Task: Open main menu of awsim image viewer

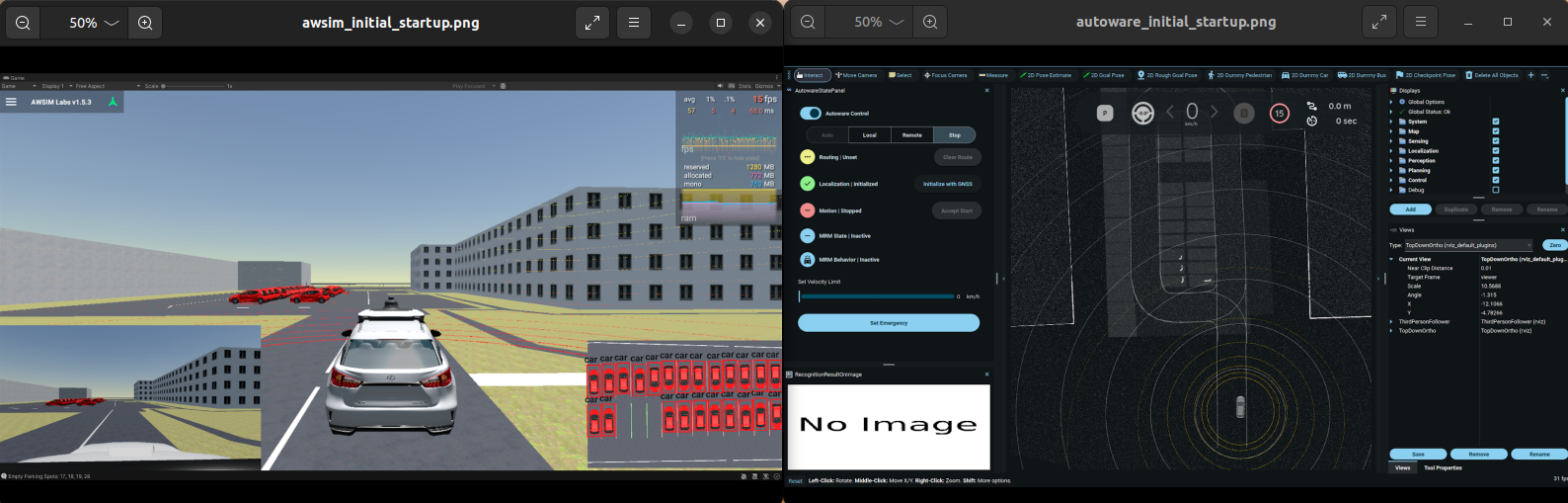Action: point(634,23)
